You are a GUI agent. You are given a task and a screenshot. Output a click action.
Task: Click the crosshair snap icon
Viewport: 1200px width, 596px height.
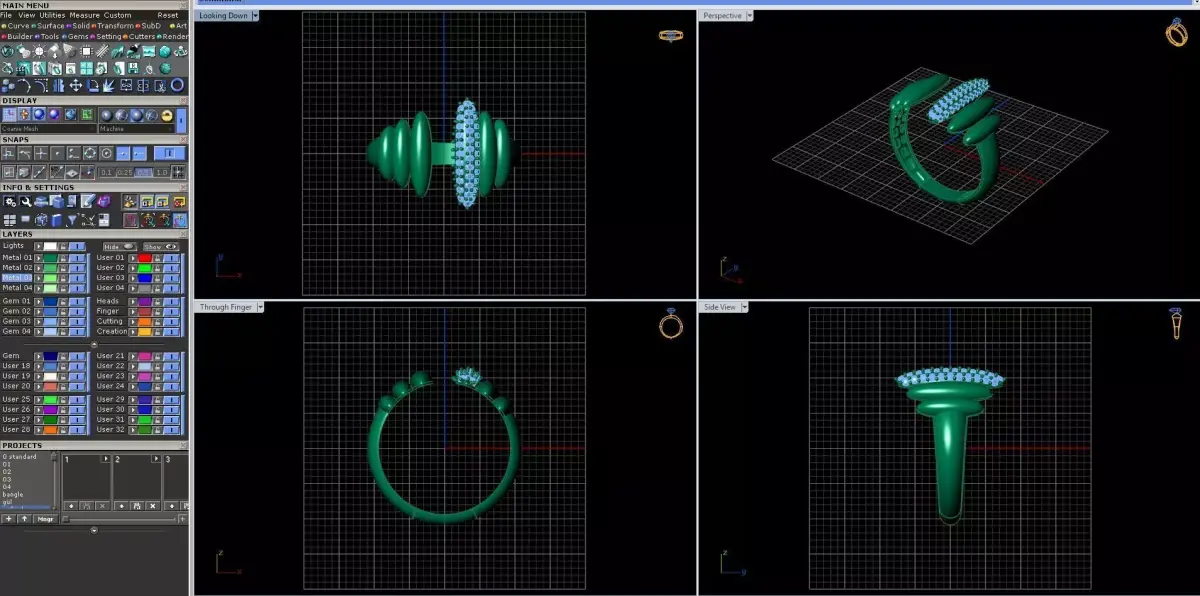point(41,153)
